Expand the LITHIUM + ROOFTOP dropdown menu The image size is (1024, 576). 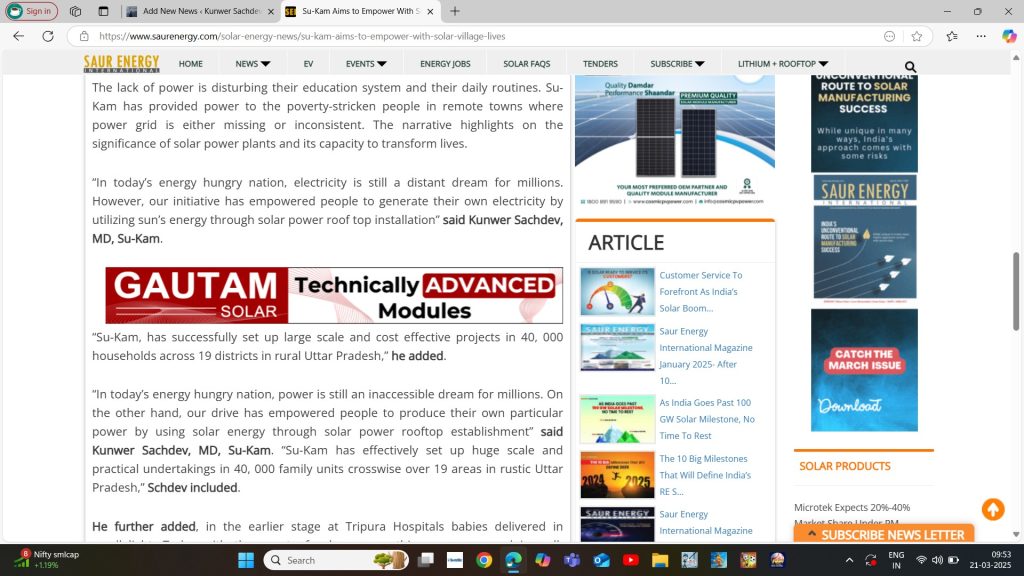click(x=782, y=63)
